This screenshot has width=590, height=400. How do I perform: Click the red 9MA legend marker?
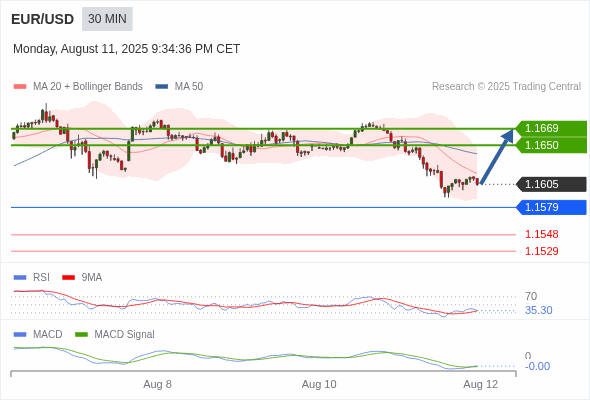(68, 278)
